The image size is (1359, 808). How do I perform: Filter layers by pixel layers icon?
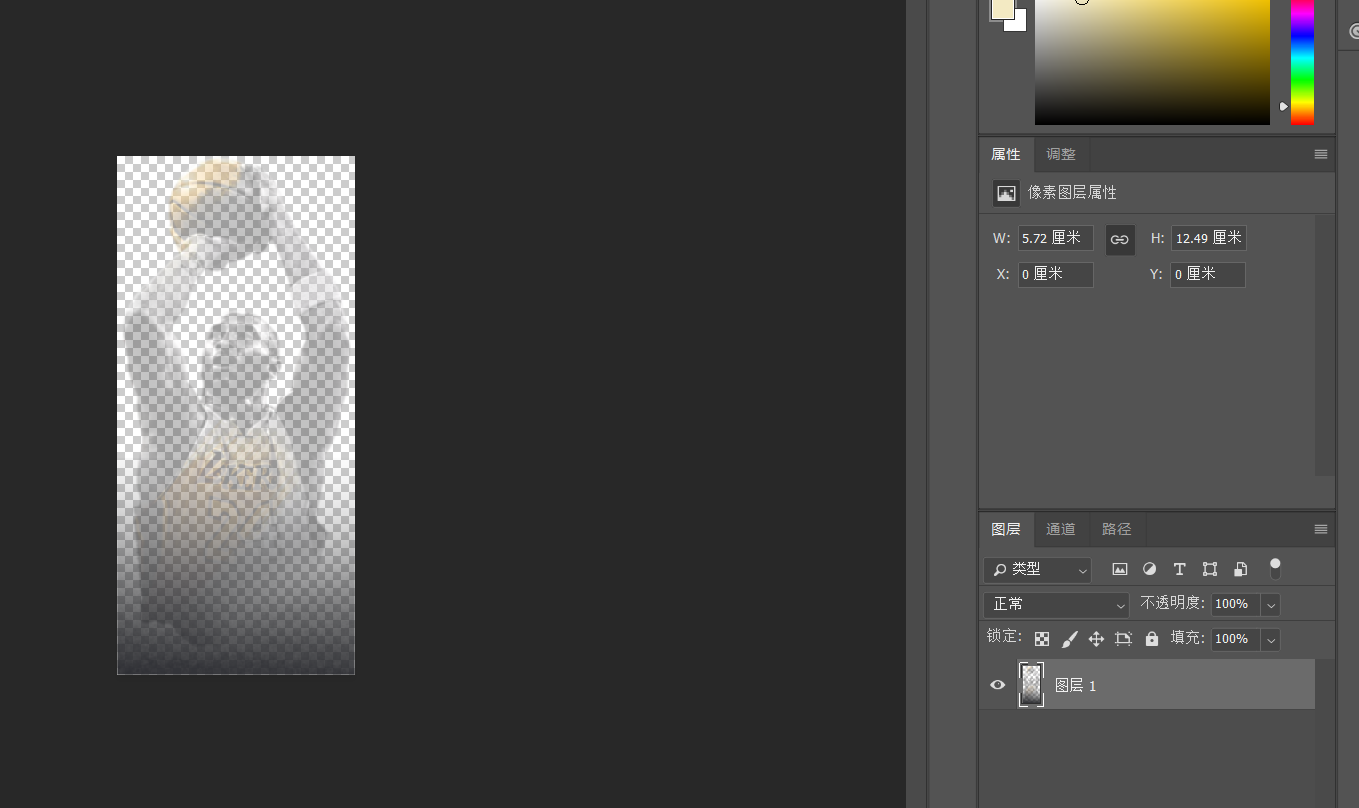1119,568
